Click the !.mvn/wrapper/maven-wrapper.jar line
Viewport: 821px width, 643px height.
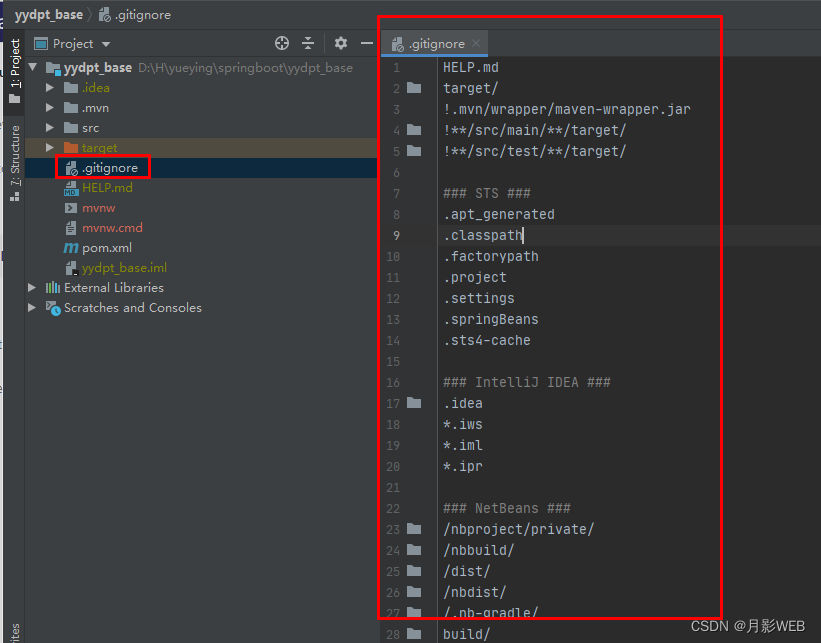click(x=567, y=109)
